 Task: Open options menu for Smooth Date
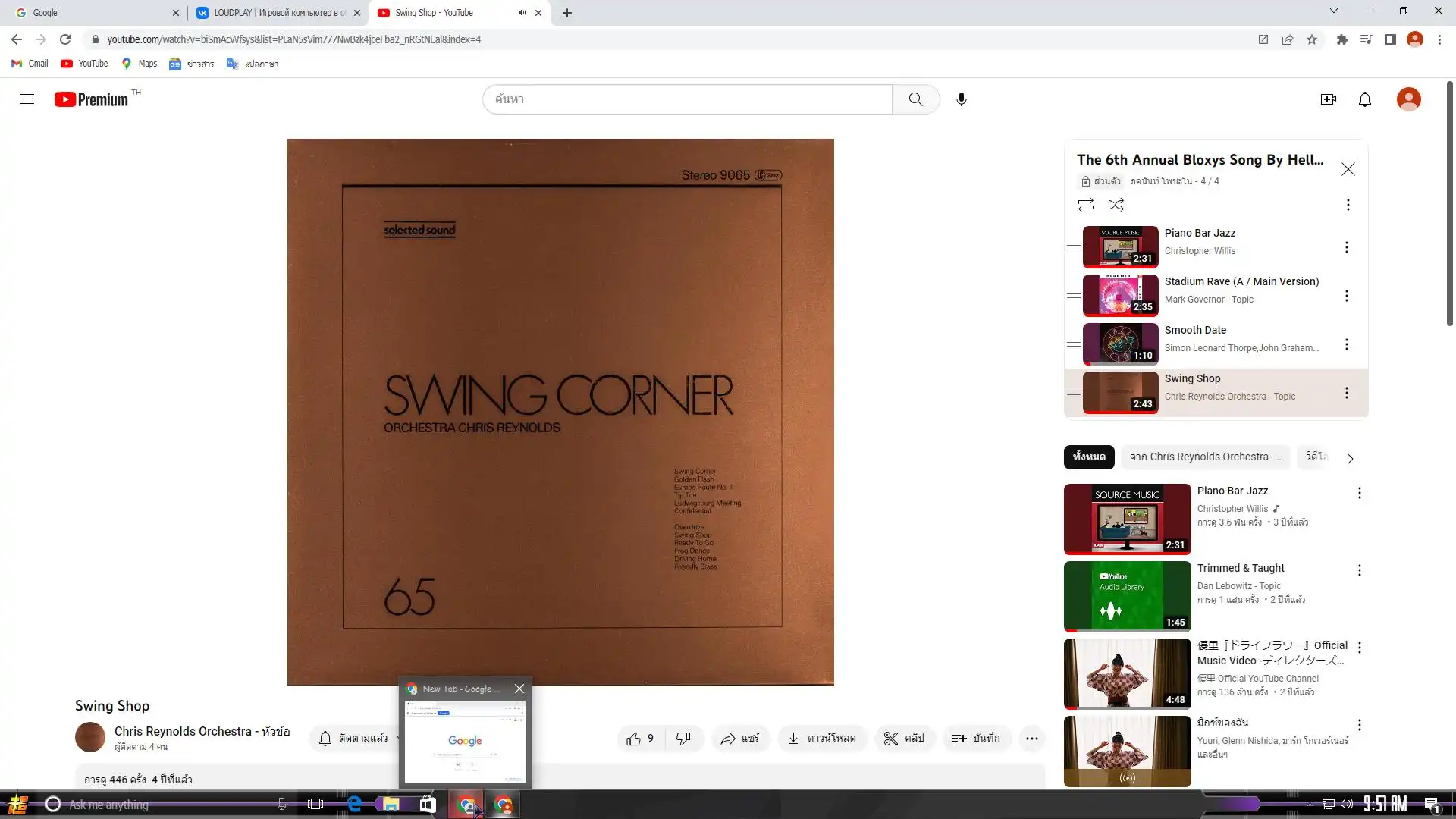1346,344
